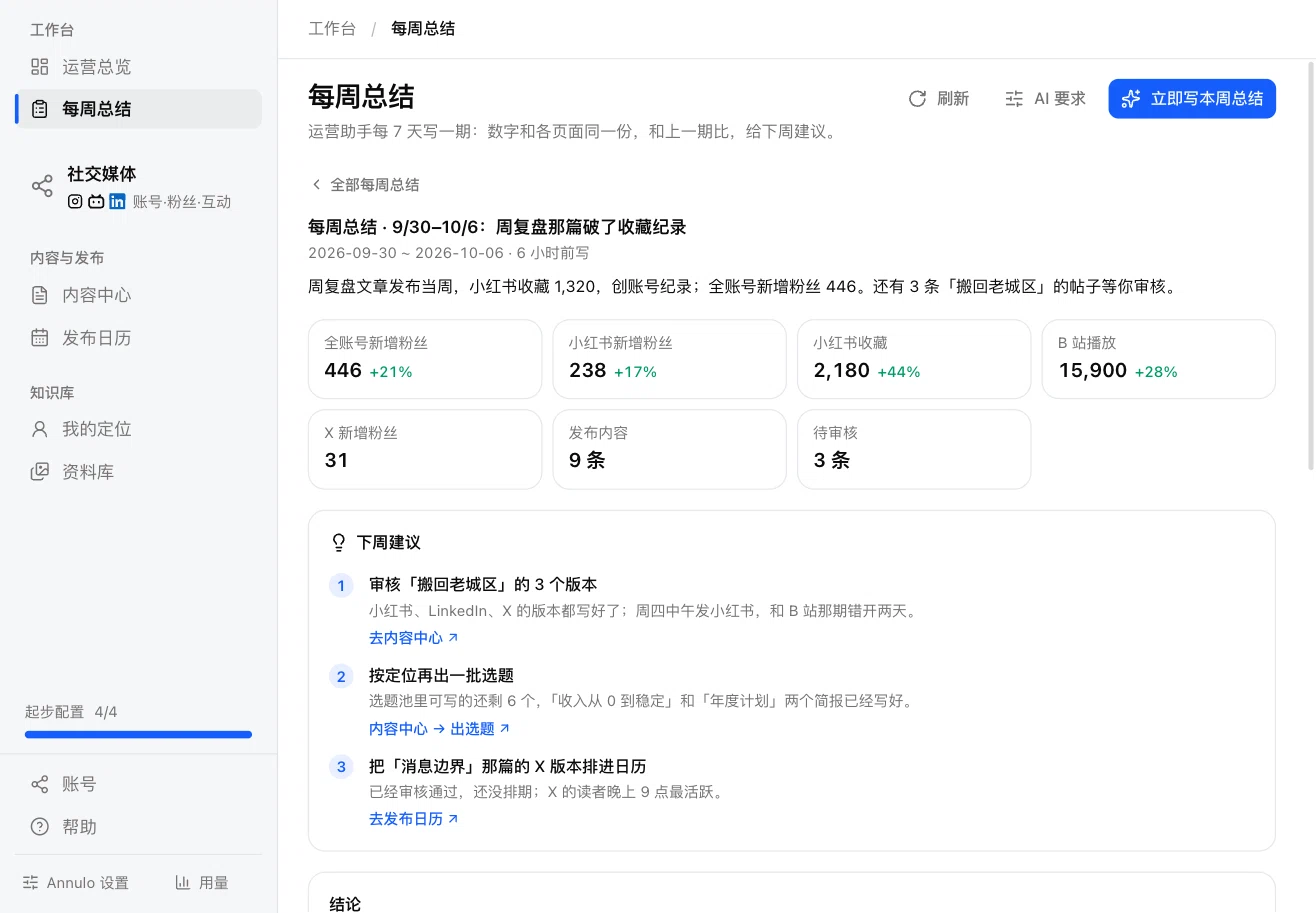
Task: Refresh the weekly summary via 刷新
Action: click(x=938, y=98)
